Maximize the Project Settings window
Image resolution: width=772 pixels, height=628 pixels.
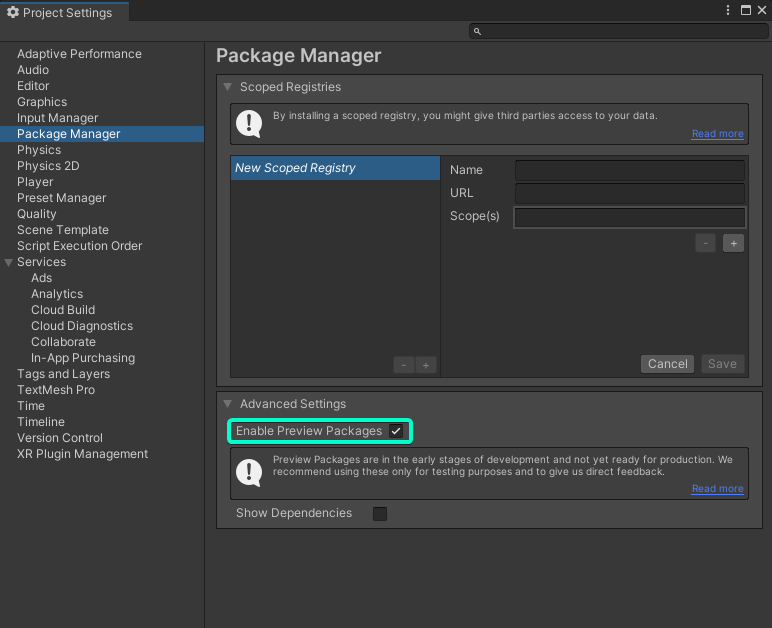pos(746,10)
